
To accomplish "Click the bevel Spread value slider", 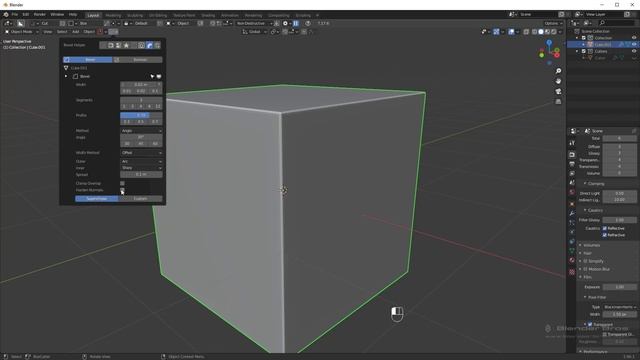I will click(x=141, y=175).
